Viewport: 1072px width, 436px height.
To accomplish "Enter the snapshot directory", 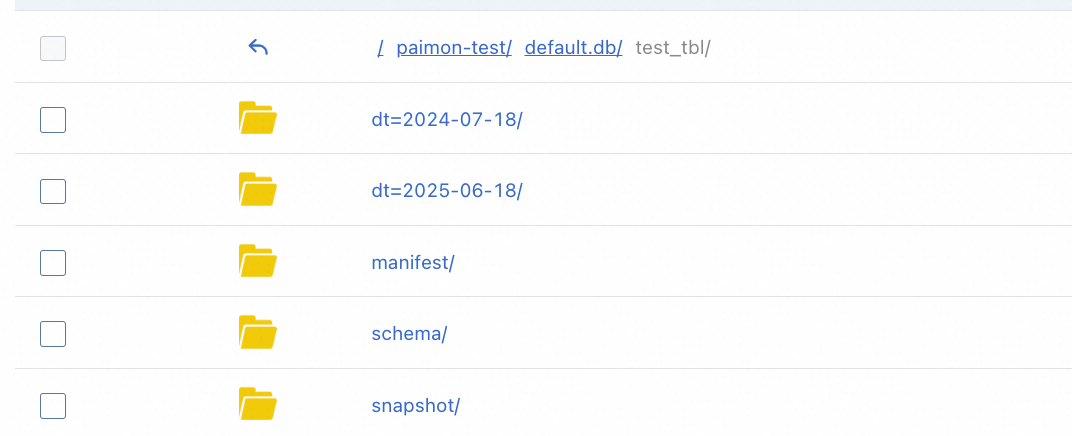I will pos(415,405).
